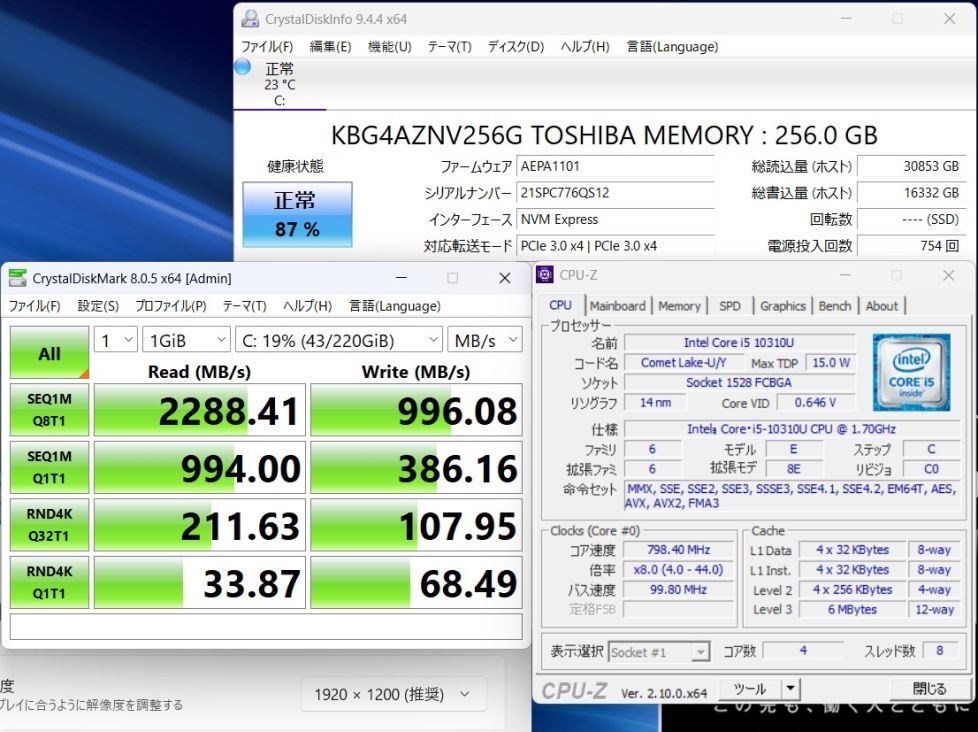The image size is (978, 732).
Task: Switch to the Bench tab in CPU-Z
Action: click(x=835, y=306)
